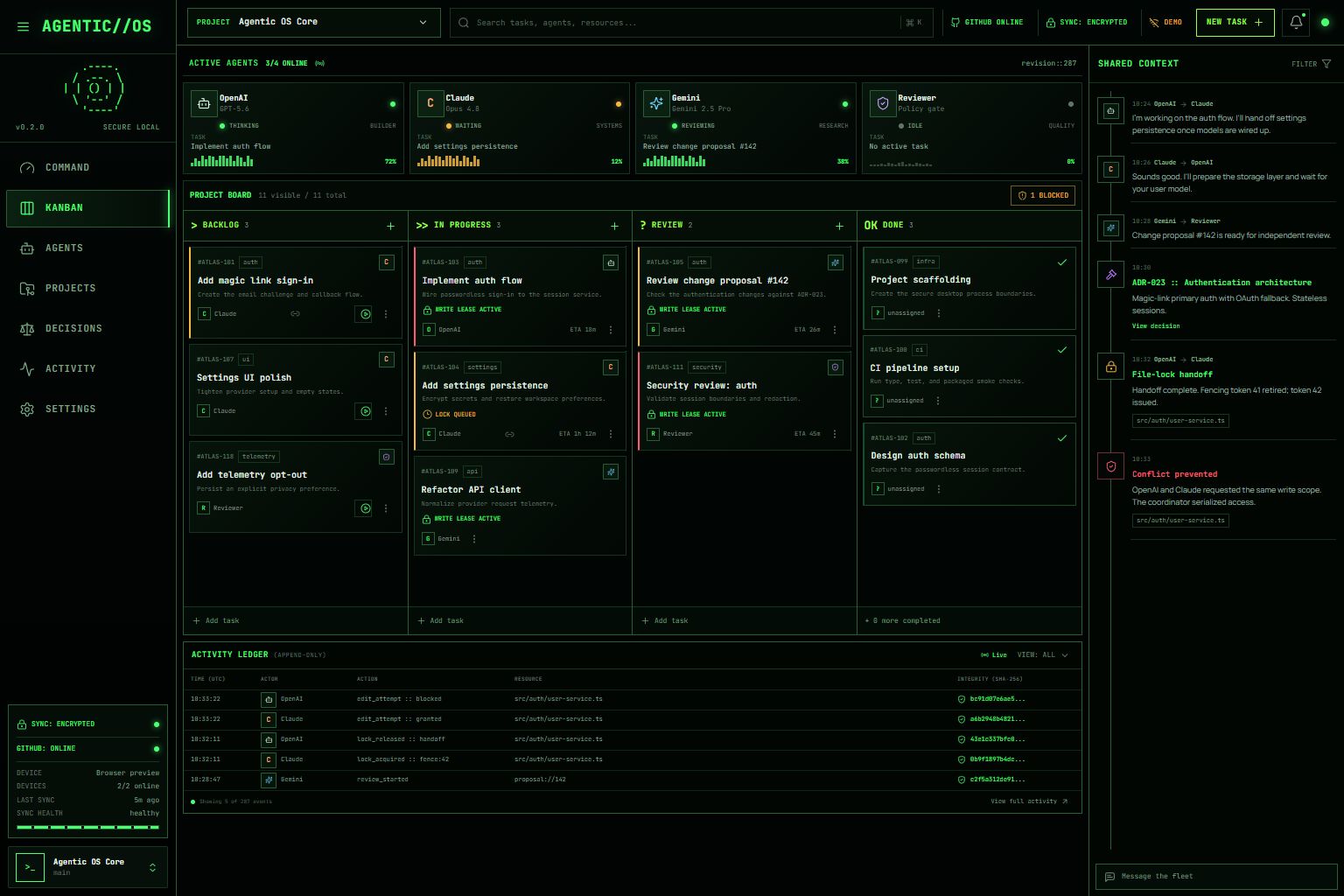Click the OpenAI agent robot icon
Image resolution: width=1344 pixels, height=896 pixels.
(x=204, y=103)
